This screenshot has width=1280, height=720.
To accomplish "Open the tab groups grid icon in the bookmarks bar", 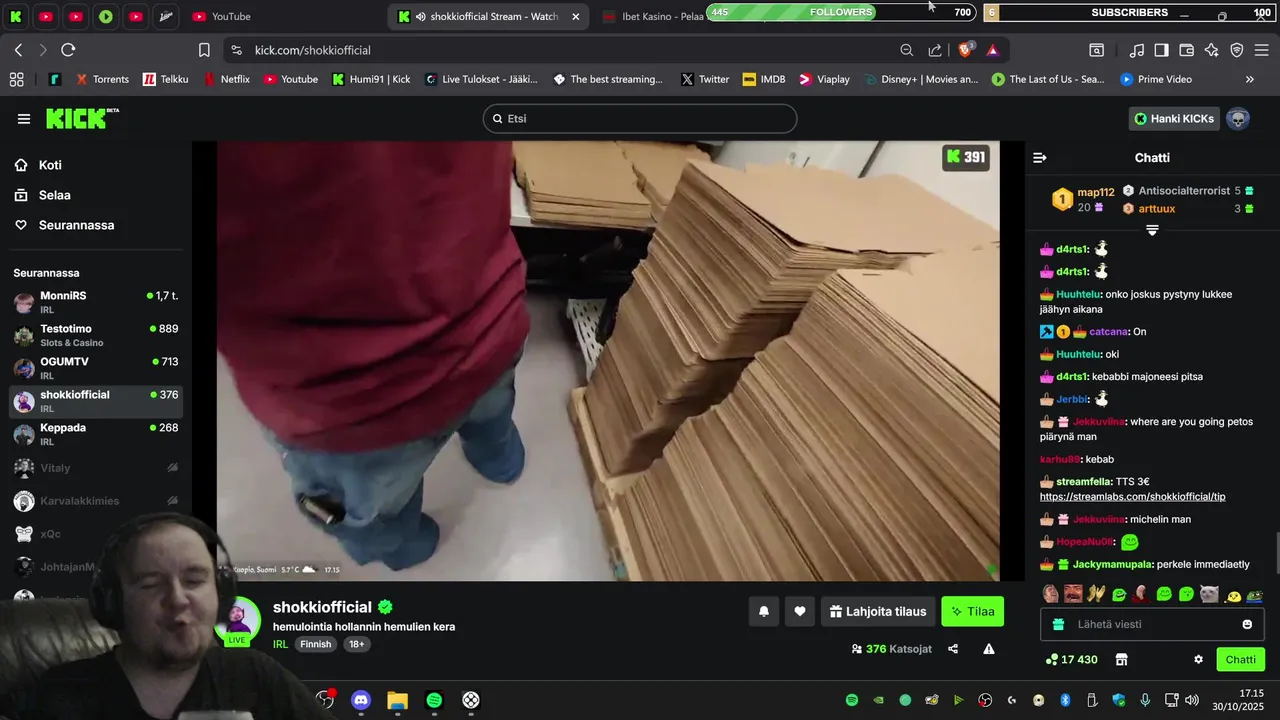I will pos(16,79).
